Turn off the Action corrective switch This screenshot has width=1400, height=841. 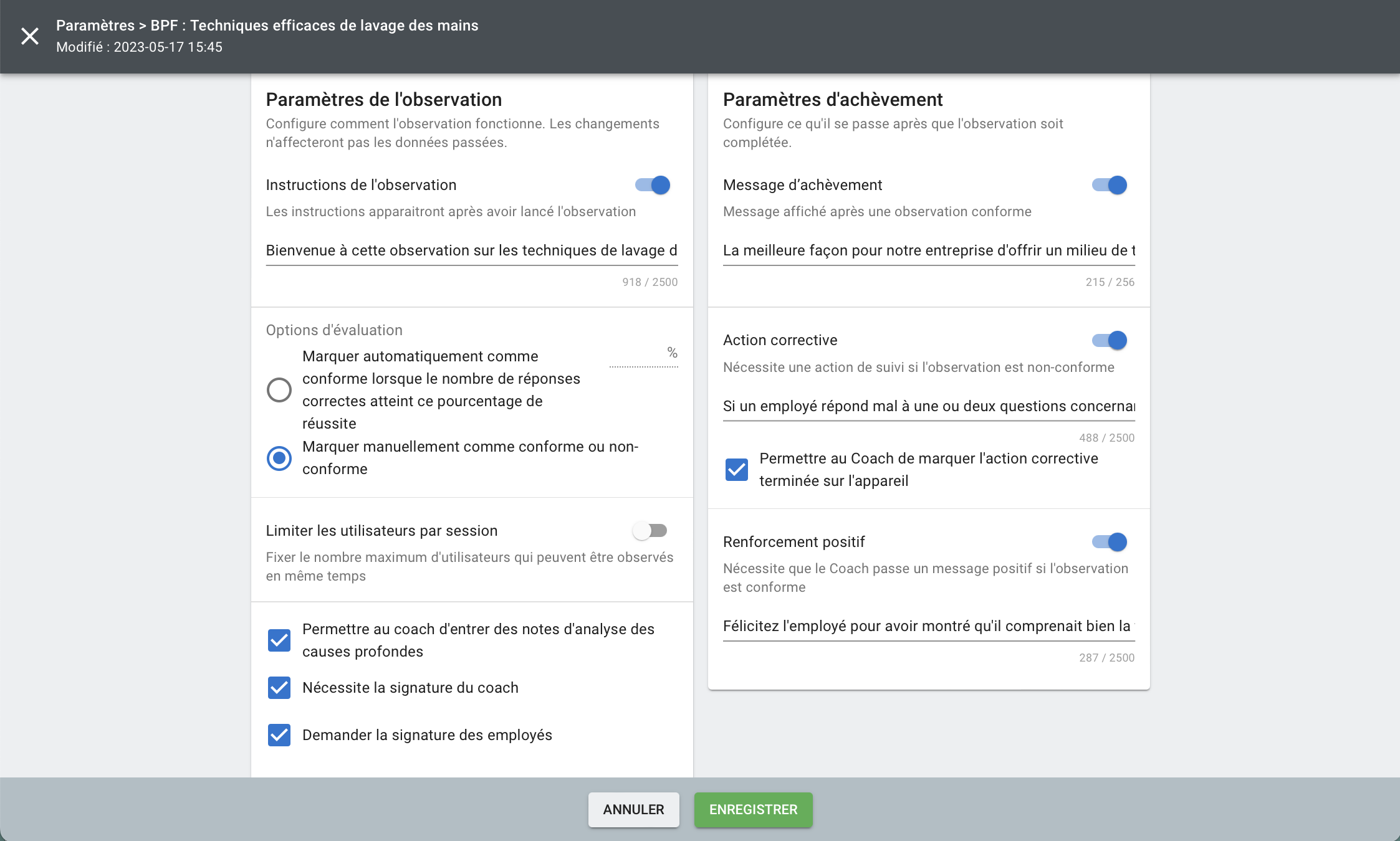pyautogui.click(x=1110, y=340)
